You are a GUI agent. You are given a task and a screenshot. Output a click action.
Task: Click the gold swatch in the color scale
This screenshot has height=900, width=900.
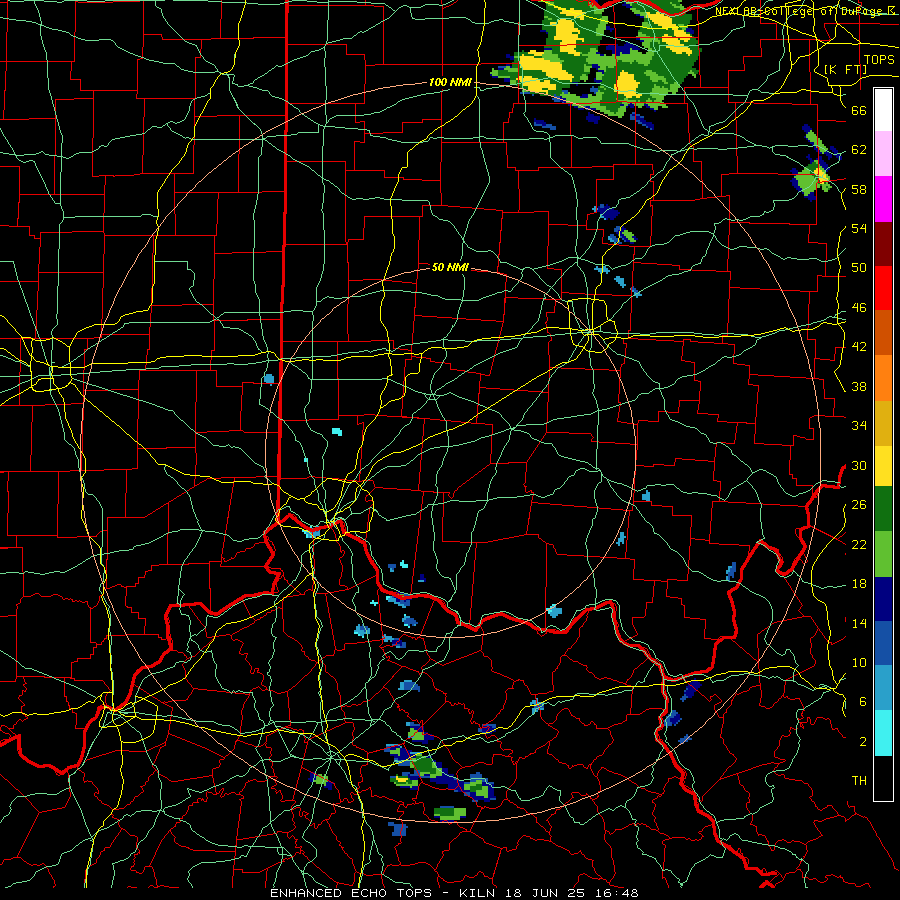883,424
